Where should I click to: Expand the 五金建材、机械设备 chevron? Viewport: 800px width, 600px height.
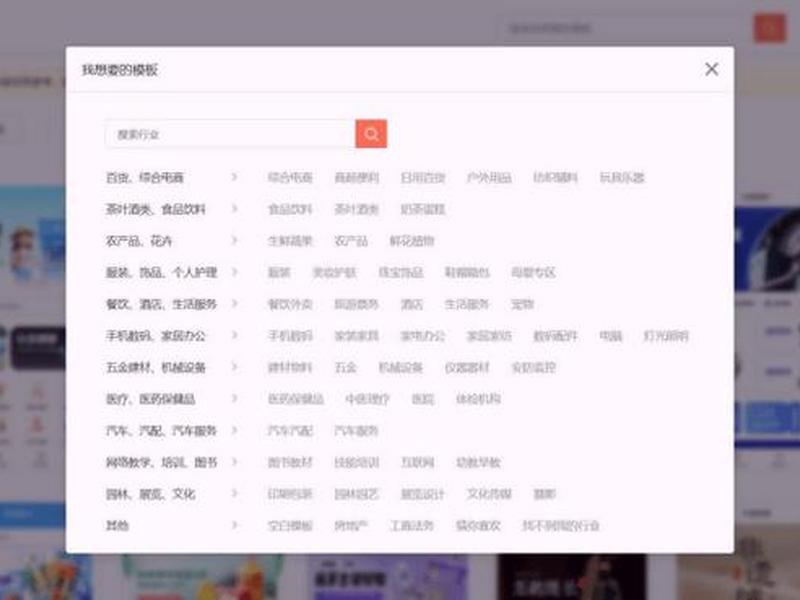(x=234, y=366)
